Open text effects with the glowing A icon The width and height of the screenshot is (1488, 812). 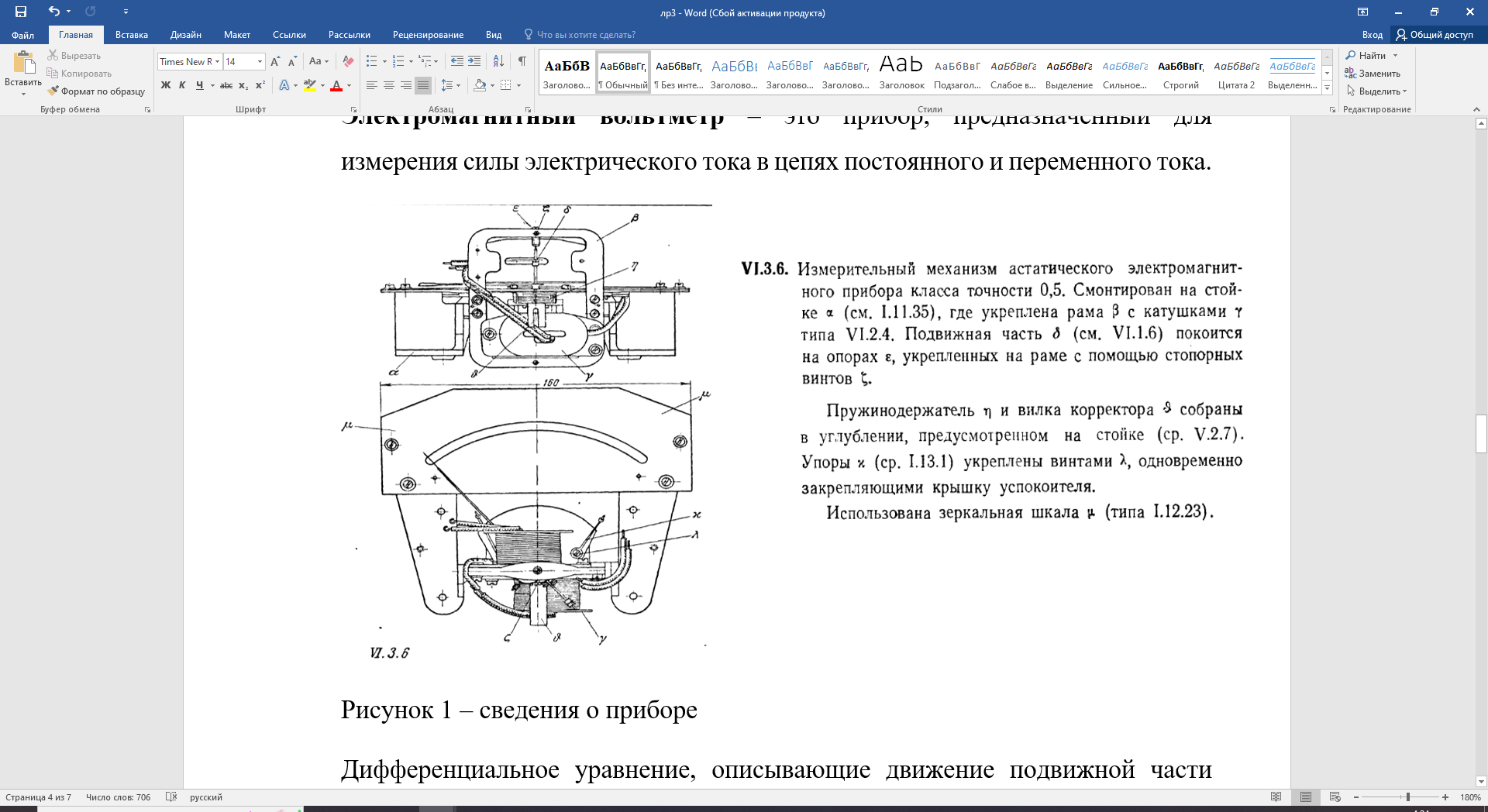[284, 85]
